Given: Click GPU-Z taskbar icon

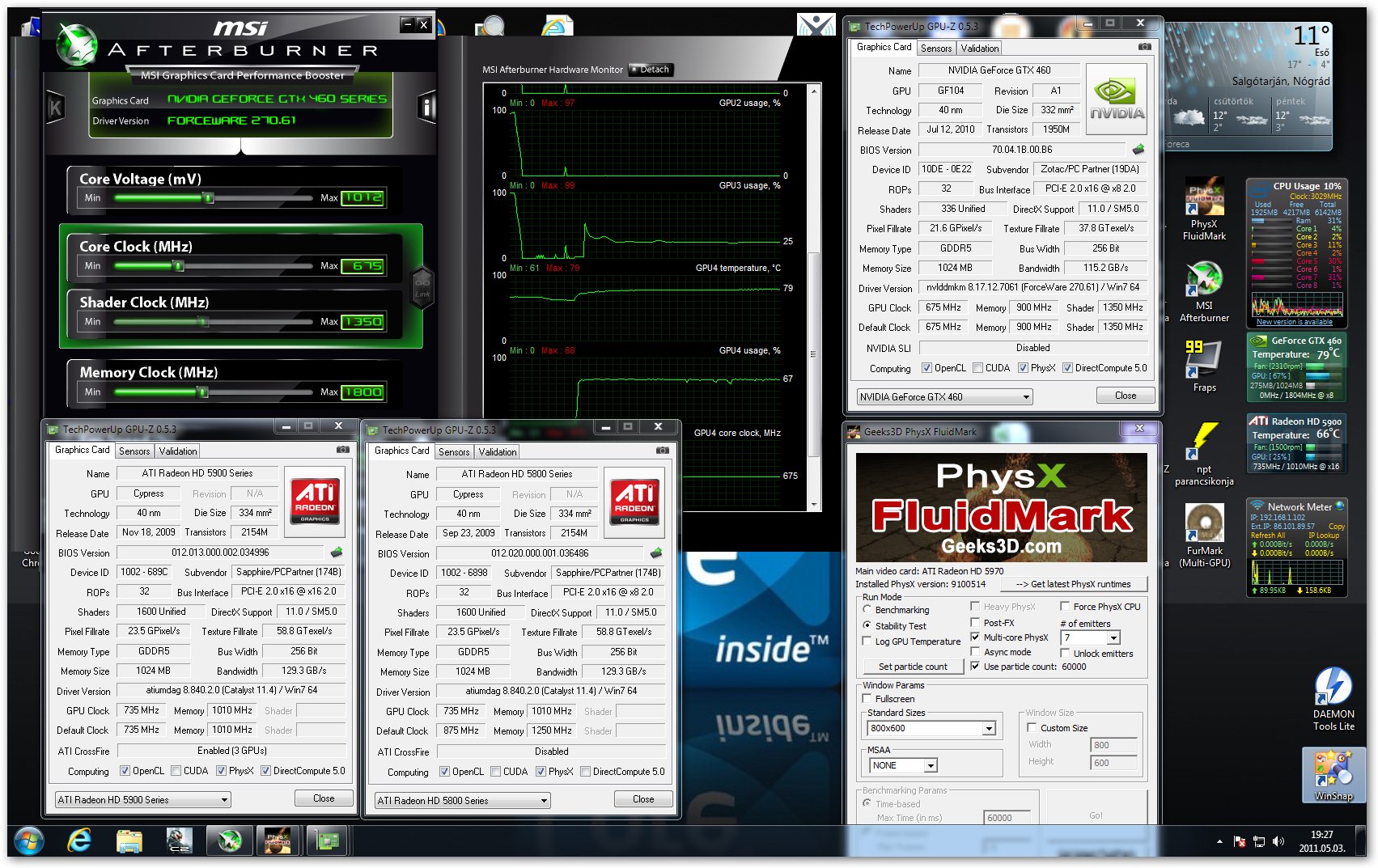Looking at the screenshot, I should (328, 841).
